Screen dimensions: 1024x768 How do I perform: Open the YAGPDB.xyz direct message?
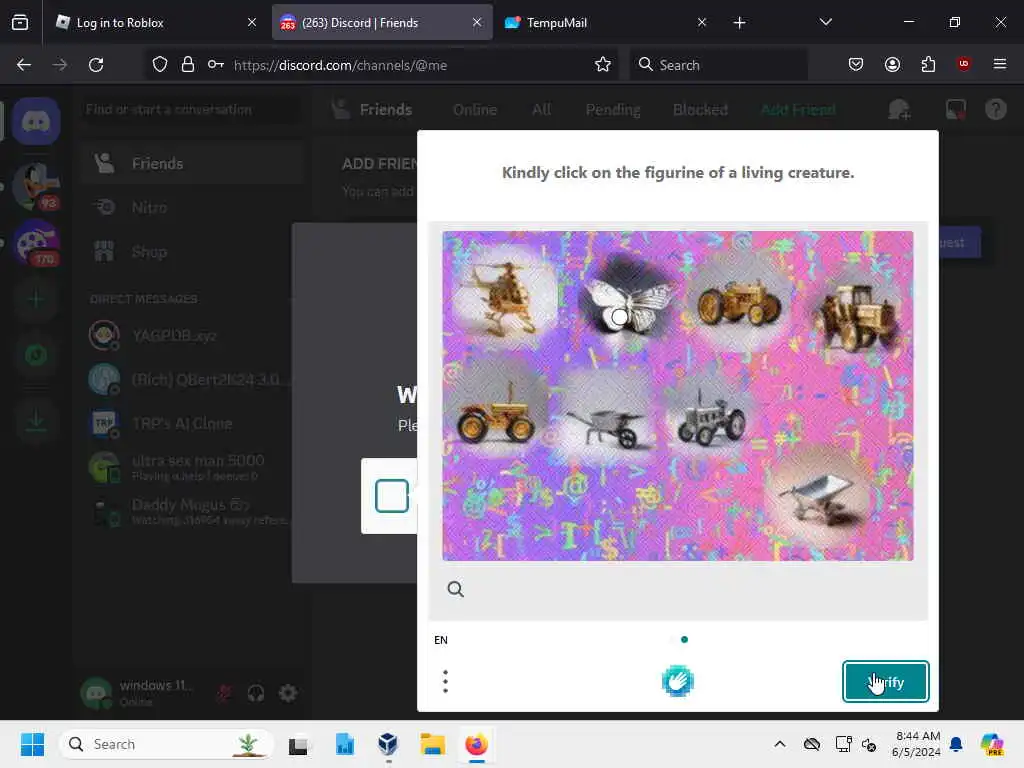pos(192,336)
